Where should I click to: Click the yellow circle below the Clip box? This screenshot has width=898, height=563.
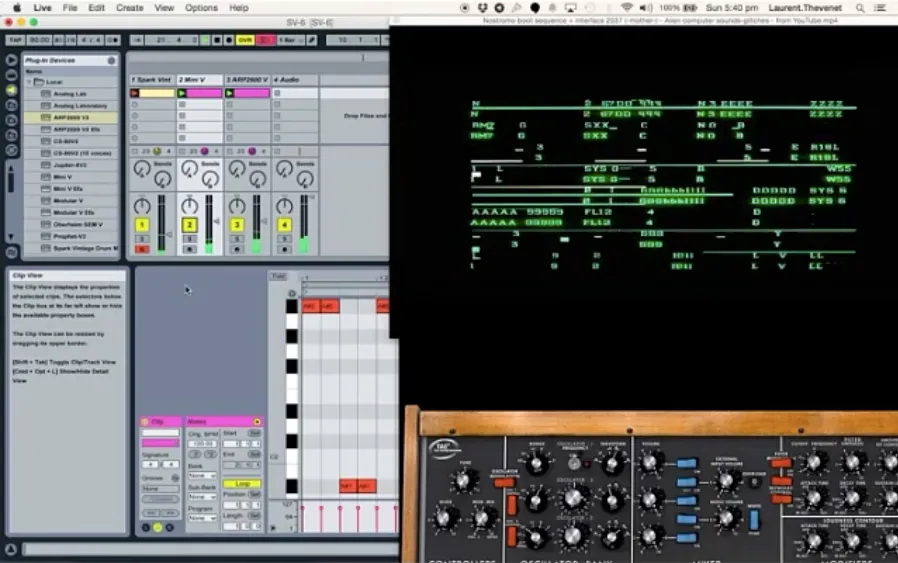tap(157, 527)
